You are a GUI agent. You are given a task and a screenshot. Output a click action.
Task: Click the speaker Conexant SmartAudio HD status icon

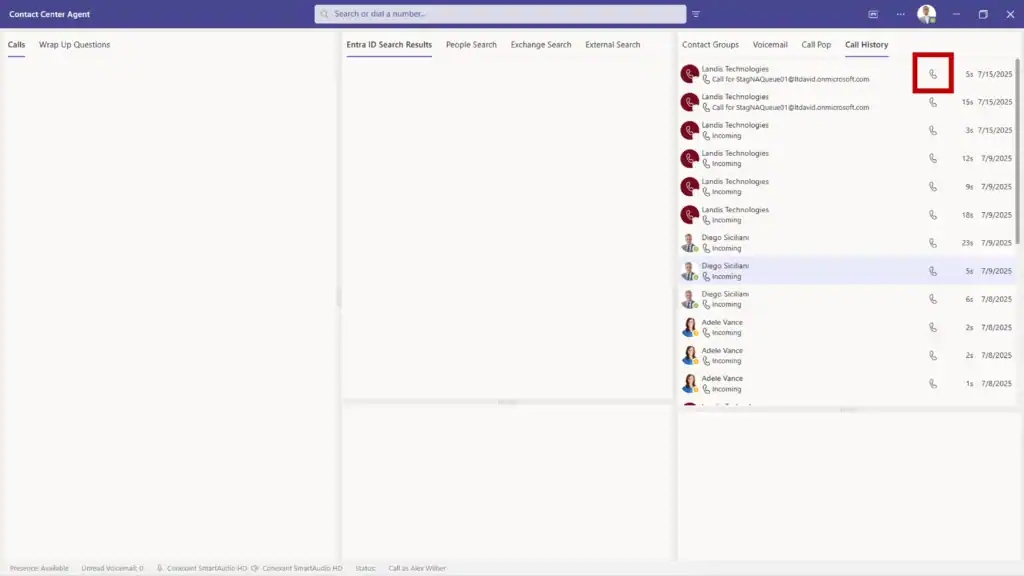coord(253,567)
